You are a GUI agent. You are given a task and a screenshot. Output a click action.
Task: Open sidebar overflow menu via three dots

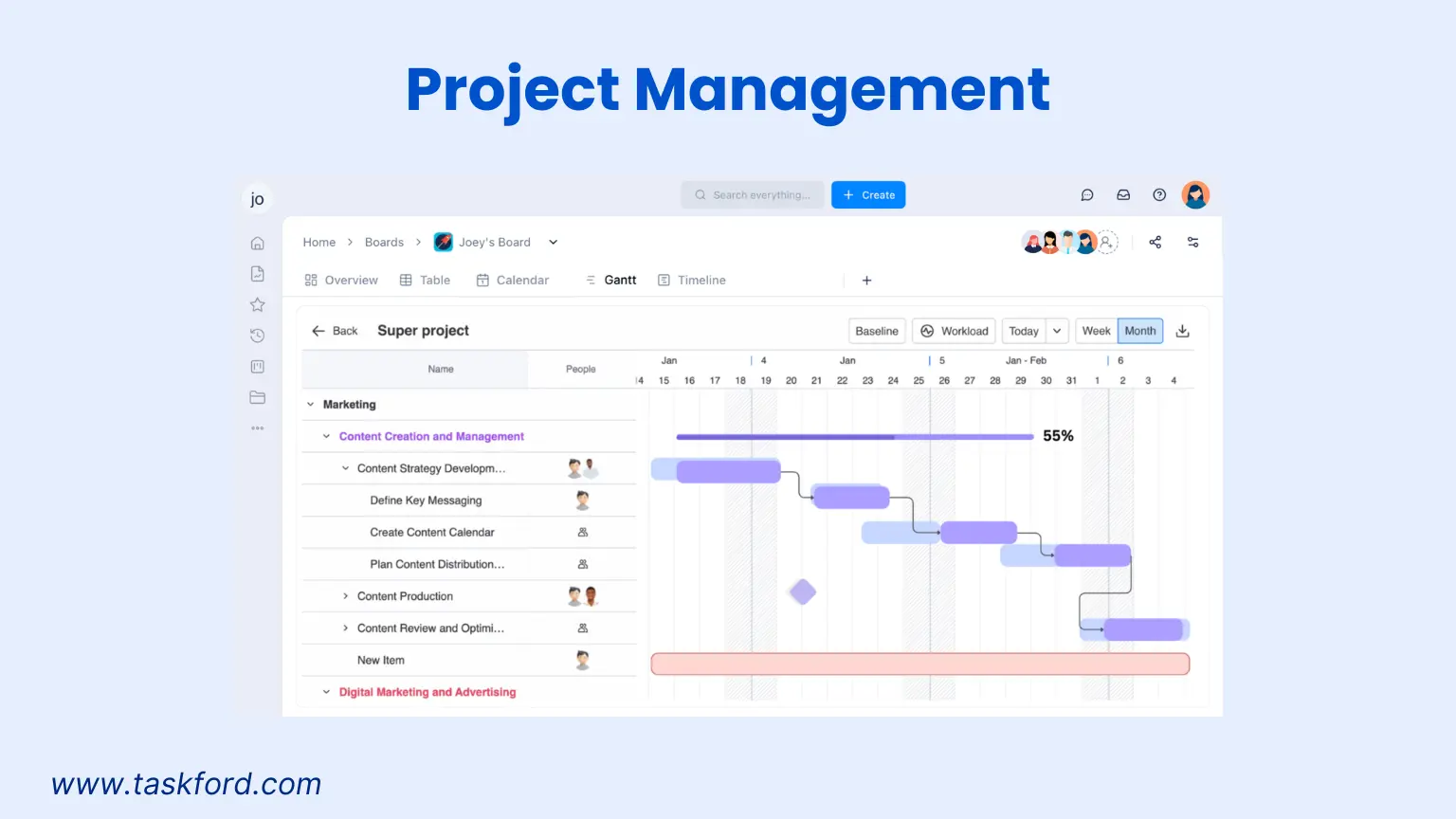click(257, 428)
